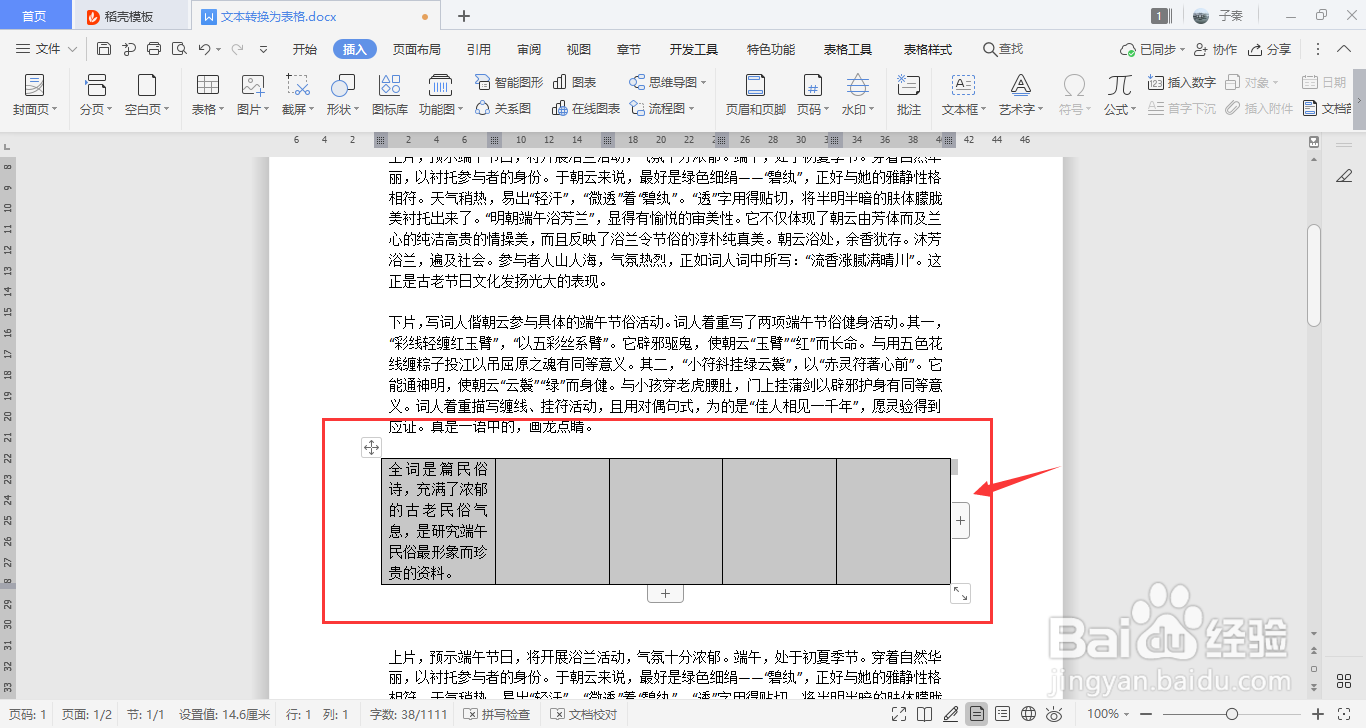This screenshot has width=1366, height=728.
Task: Switch to the 页面布局 ribbon tab
Action: click(416, 49)
